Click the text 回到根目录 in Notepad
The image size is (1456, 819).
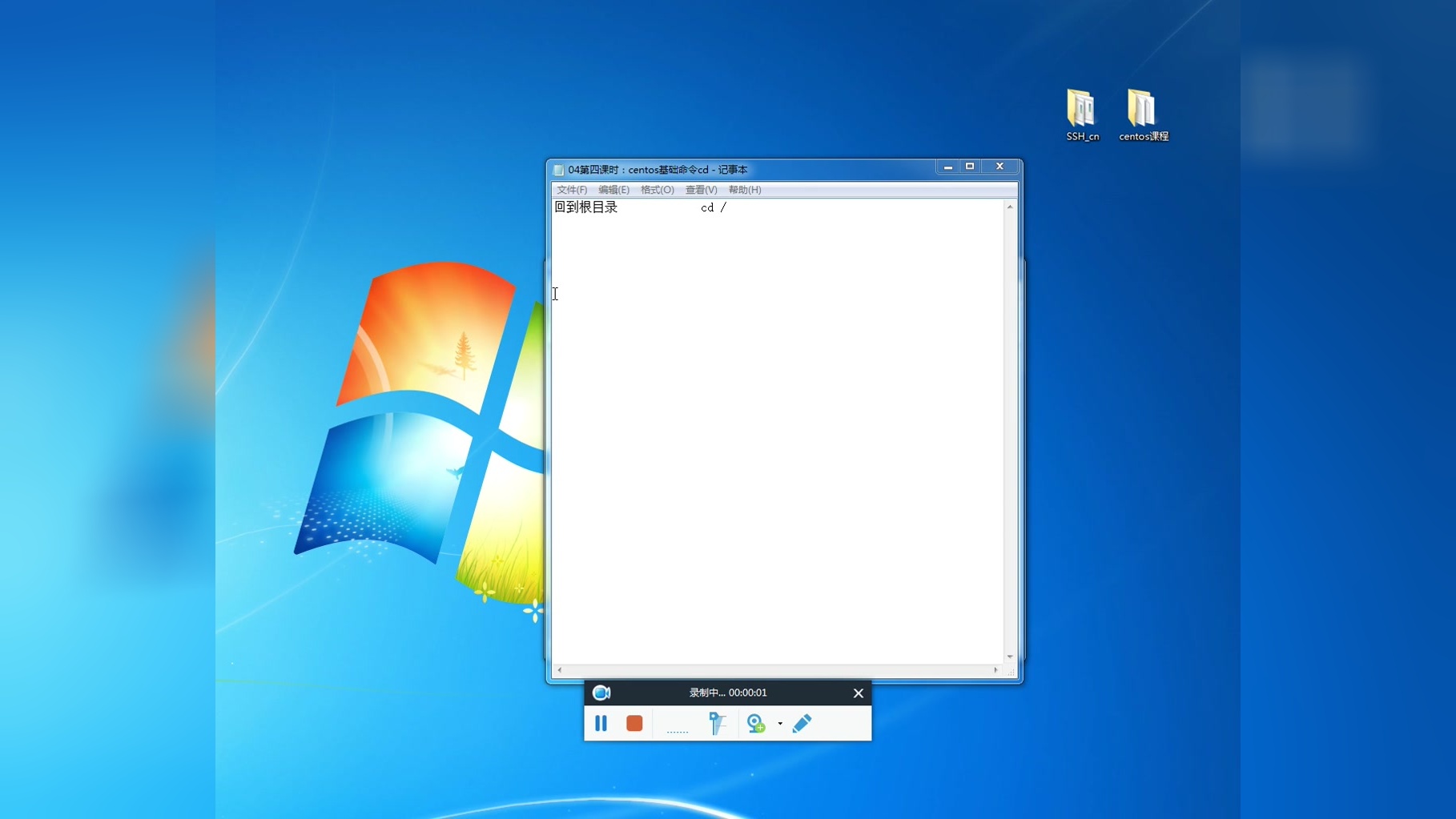[586, 207]
